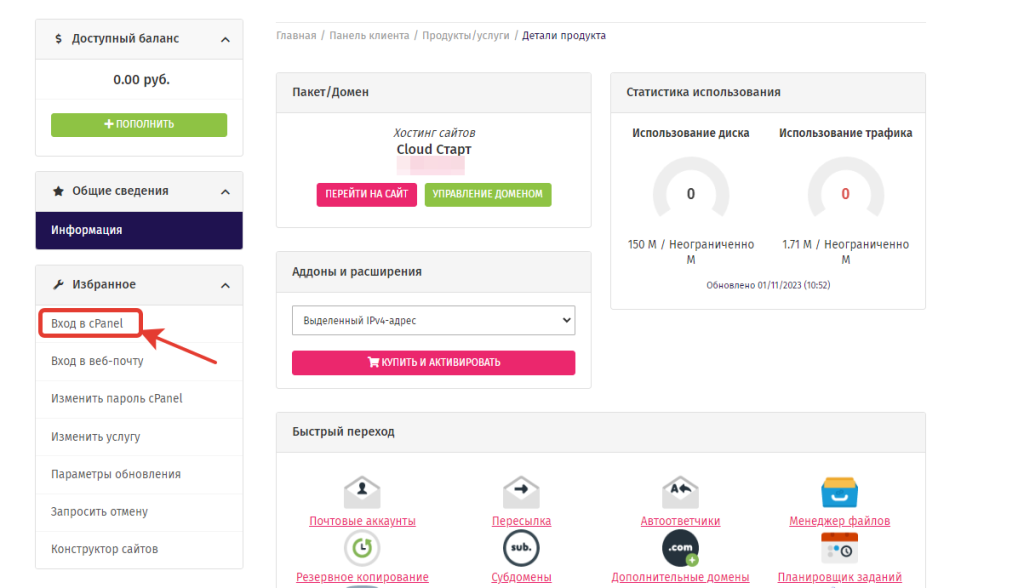
Task: Click the Резервное копирование backup icon
Action: coord(362,548)
